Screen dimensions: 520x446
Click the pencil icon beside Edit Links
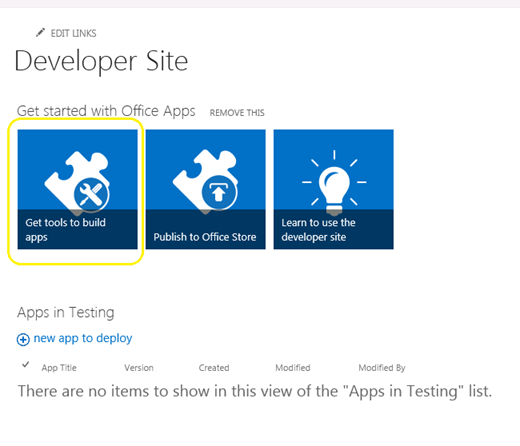click(x=40, y=33)
